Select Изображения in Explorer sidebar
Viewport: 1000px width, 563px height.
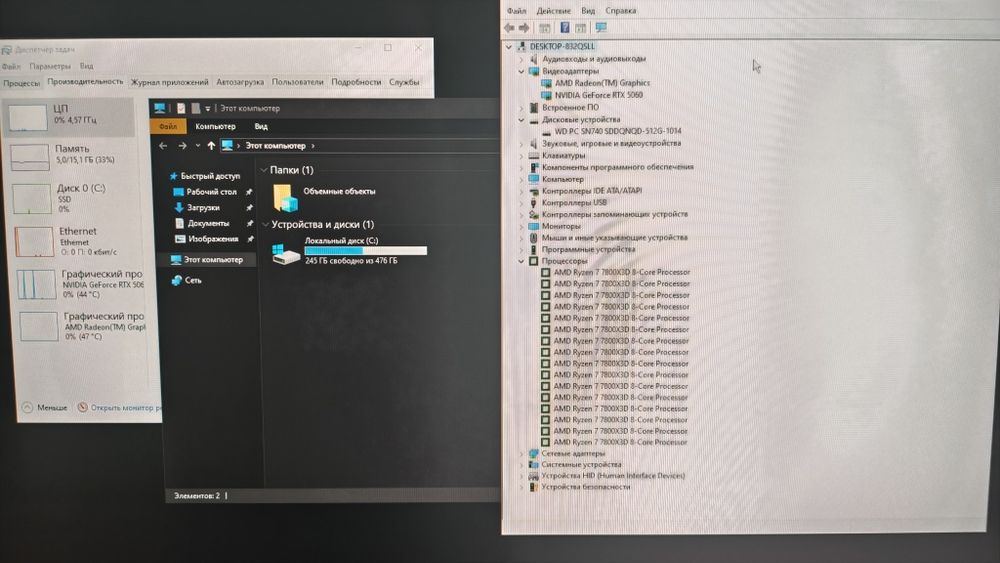(x=207, y=239)
